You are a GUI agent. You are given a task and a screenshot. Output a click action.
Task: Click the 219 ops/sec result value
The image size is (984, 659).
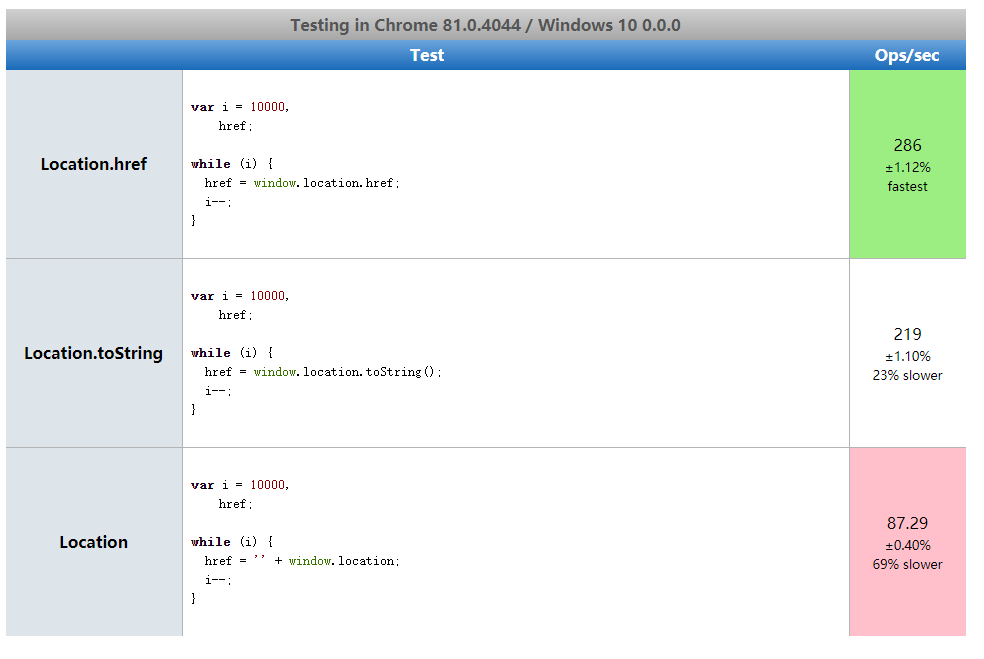point(907,334)
